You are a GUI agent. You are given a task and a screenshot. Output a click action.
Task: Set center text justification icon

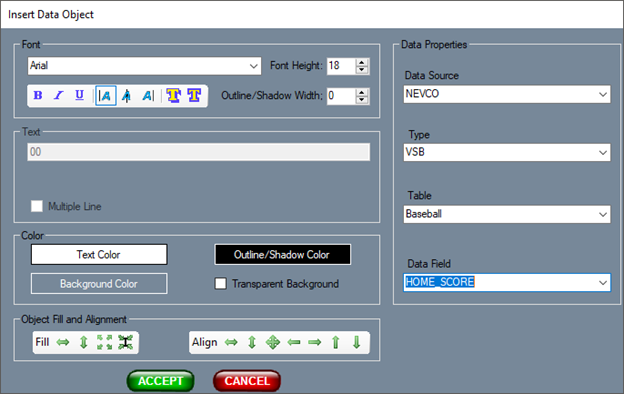click(x=127, y=96)
